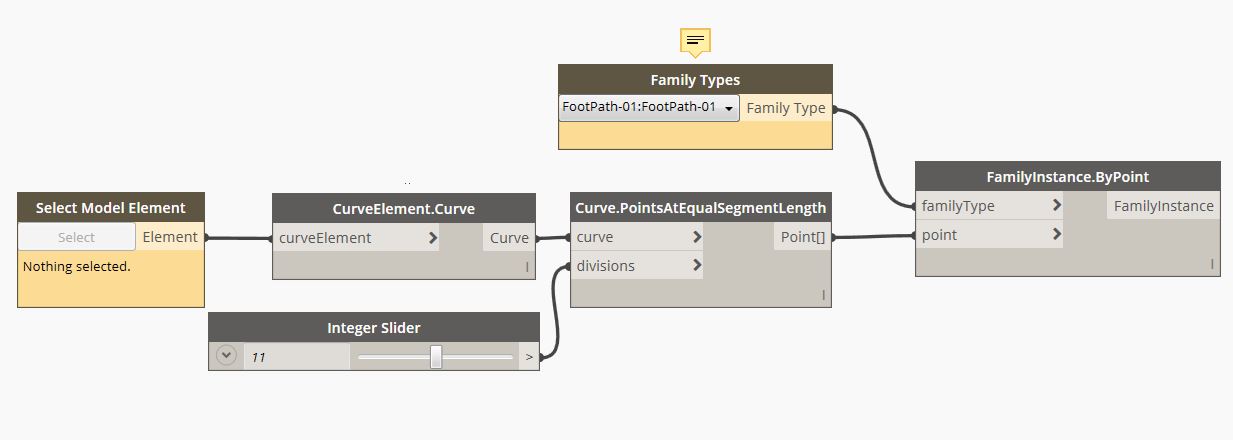Click the point input port chevron
Viewport: 1233px width, 440px height.
pos(1057,235)
